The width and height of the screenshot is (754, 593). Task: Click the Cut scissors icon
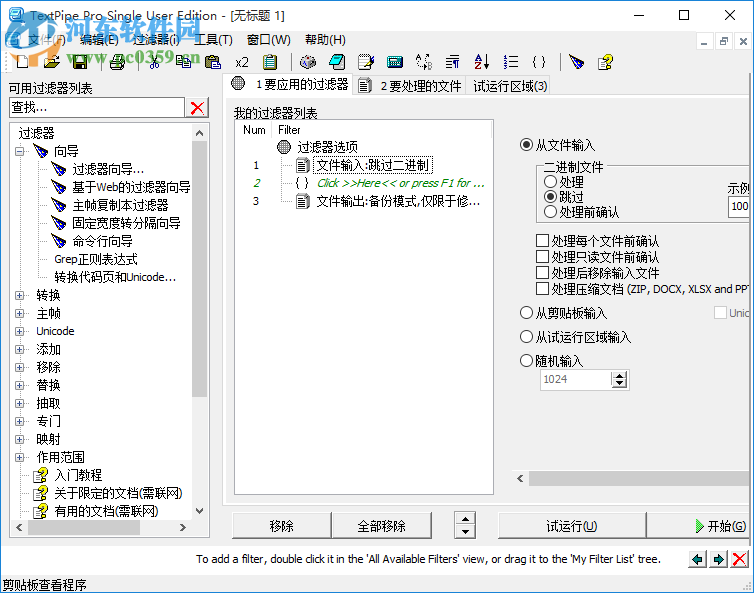coord(154,62)
